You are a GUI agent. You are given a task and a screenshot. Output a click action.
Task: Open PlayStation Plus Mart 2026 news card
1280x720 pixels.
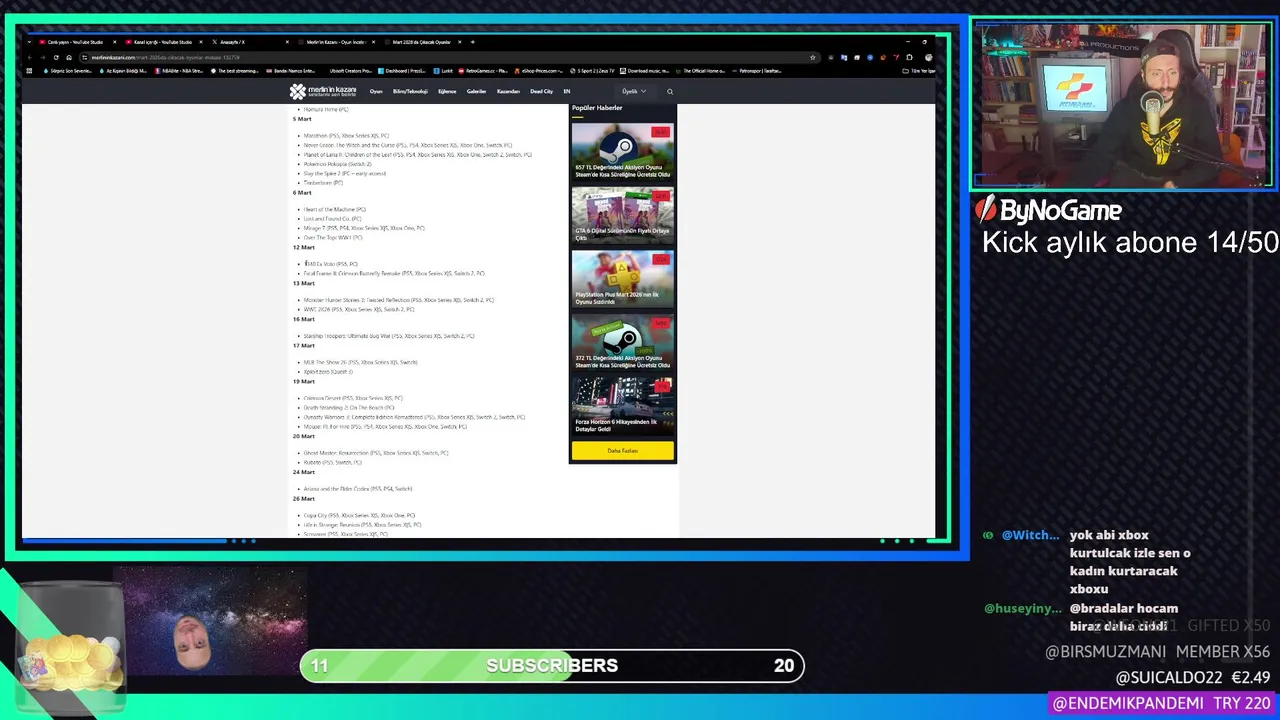click(x=622, y=279)
